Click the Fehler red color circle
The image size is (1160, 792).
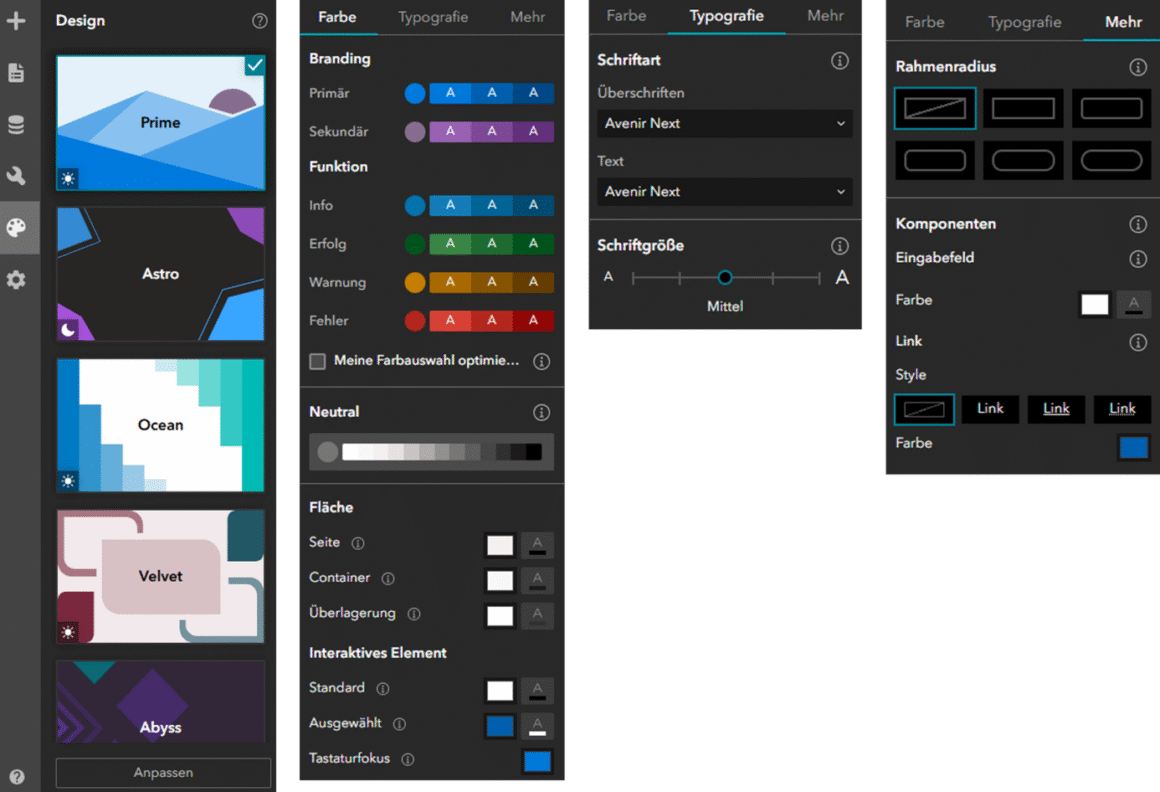tap(415, 321)
